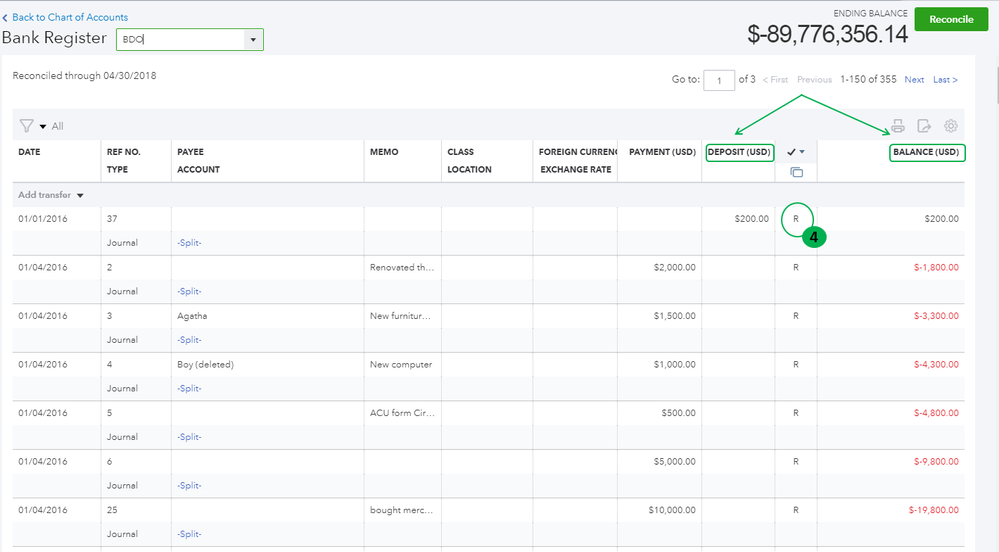This screenshot has height=552, width=999.
Task: Go to the Next page of results
Action: click(914, 80)
